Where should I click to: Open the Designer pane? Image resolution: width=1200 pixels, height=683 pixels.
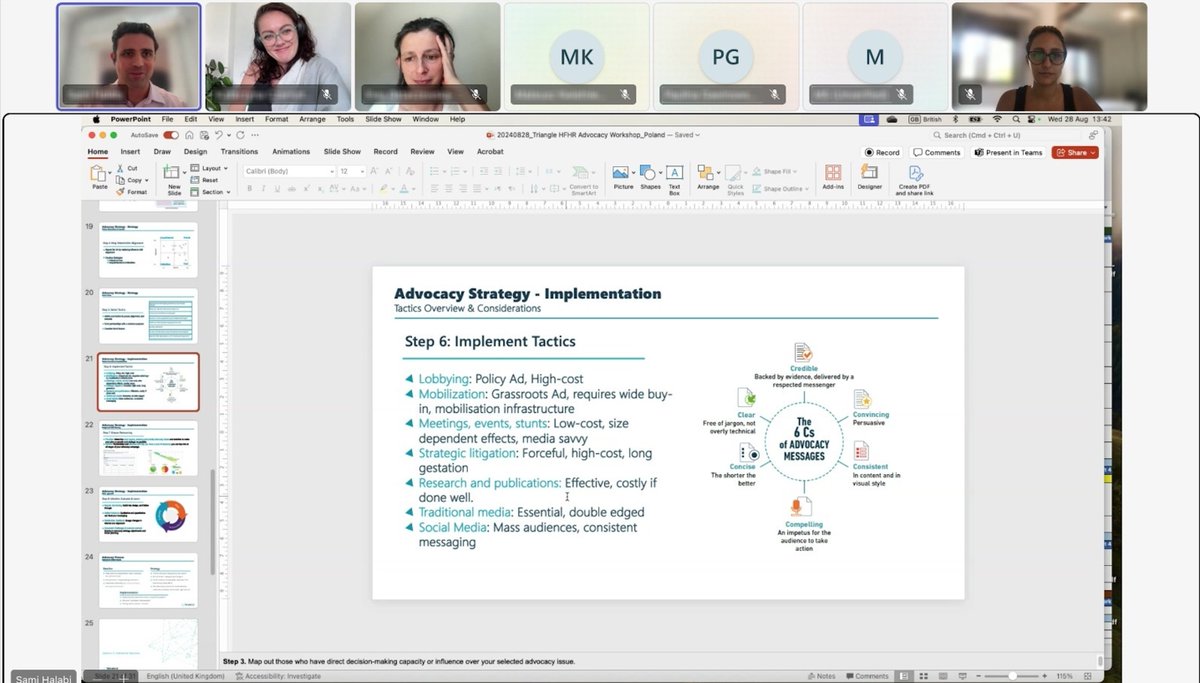pyautogui.click(x=869, y=178)
